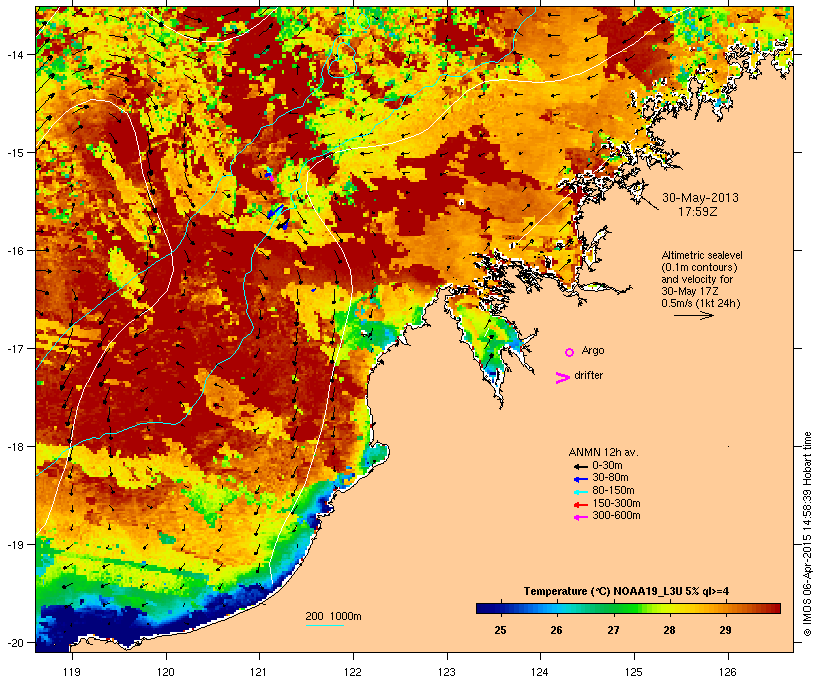This screenshot has width=820, height=680.
Task: Click the longitude axis label 124
Action: (540, 672)
